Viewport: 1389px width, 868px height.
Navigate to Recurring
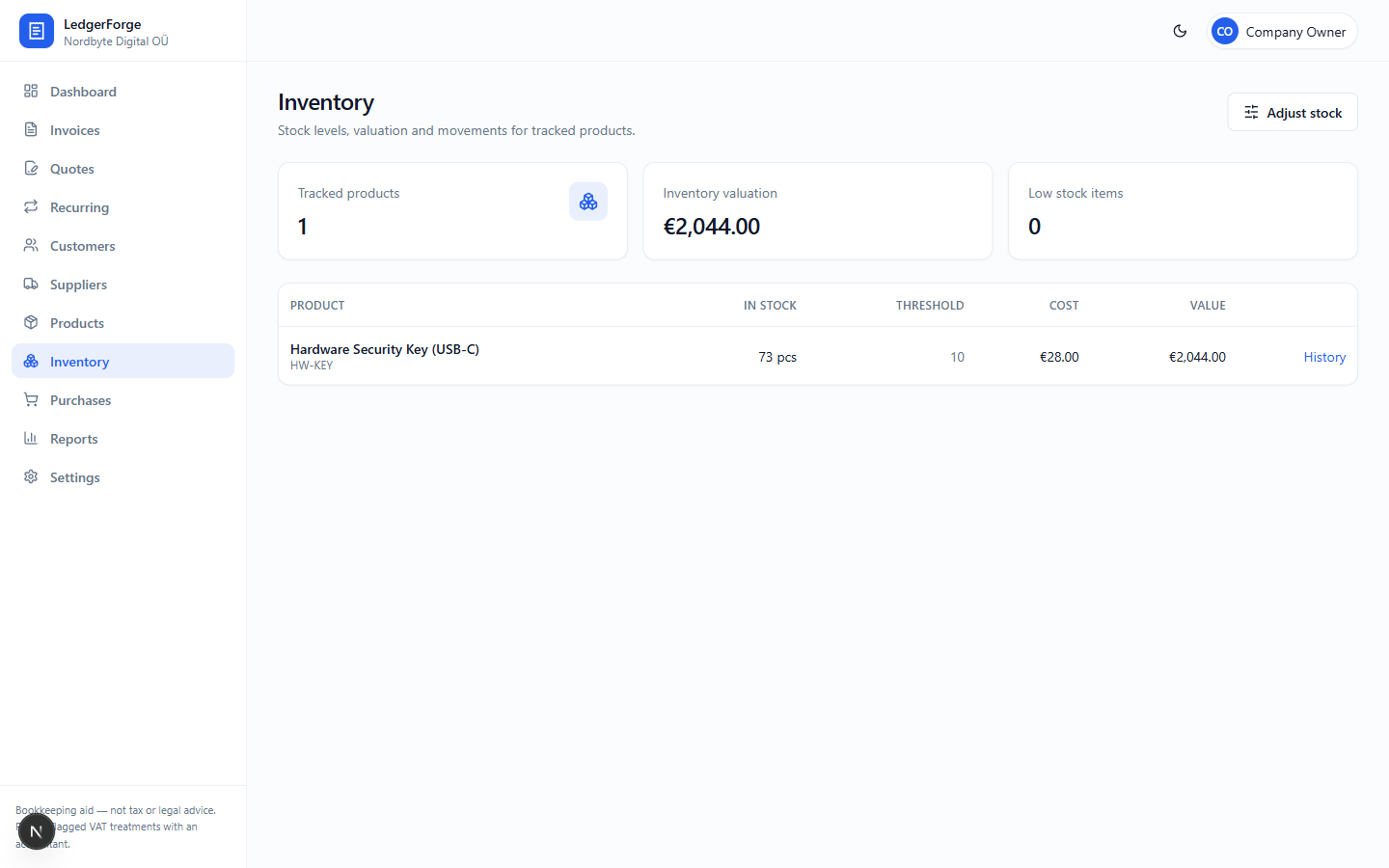click(x=123, y=206)
